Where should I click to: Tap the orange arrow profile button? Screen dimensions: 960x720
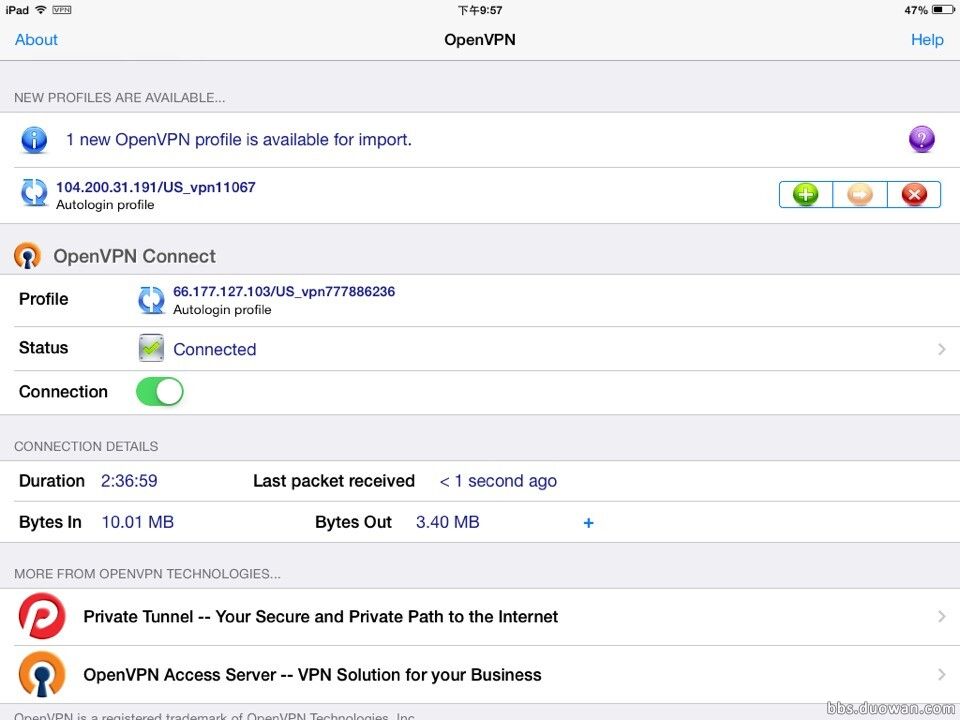point(860,195)
